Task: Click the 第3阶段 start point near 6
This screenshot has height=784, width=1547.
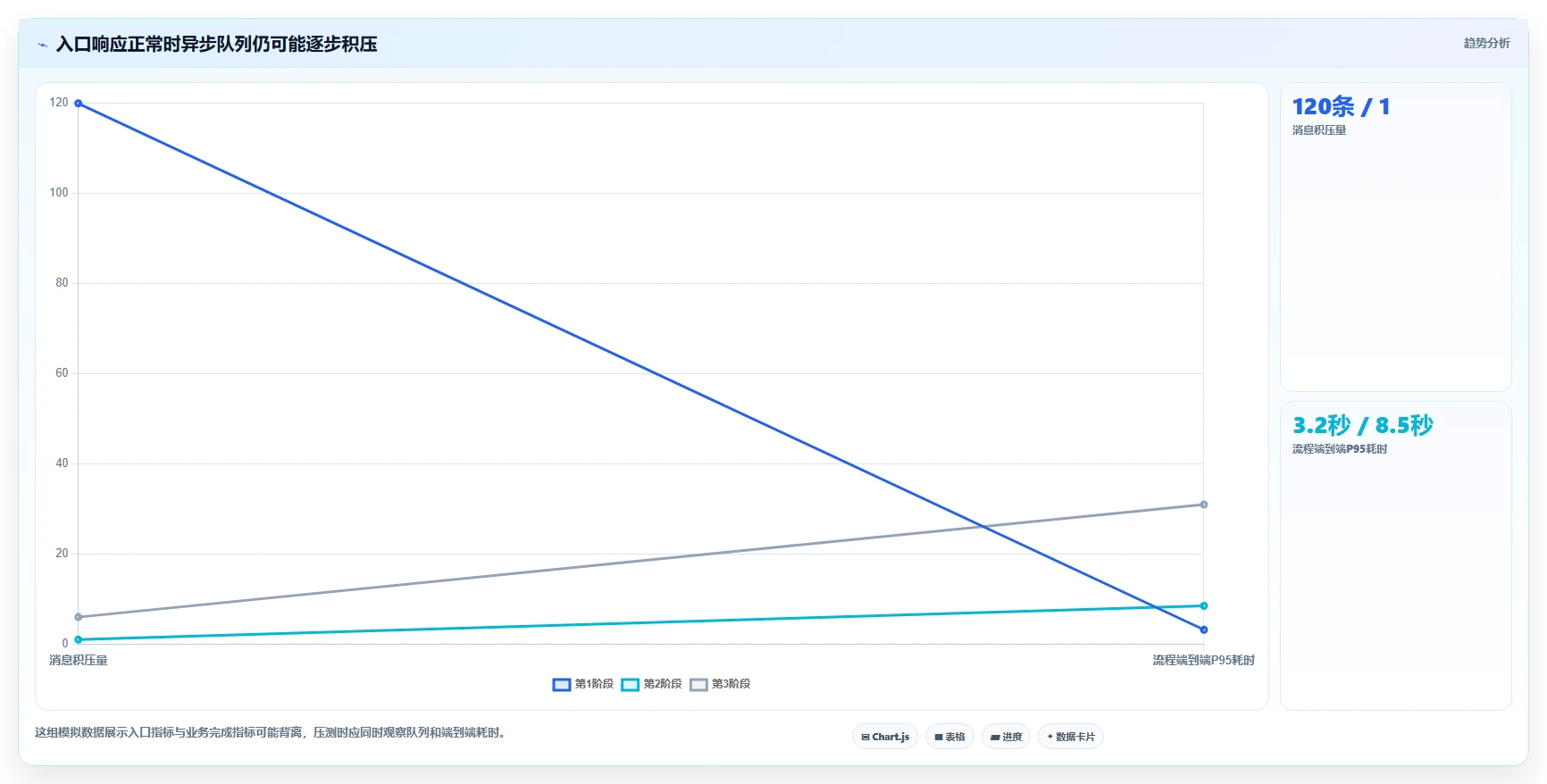Action: [79, 617]
